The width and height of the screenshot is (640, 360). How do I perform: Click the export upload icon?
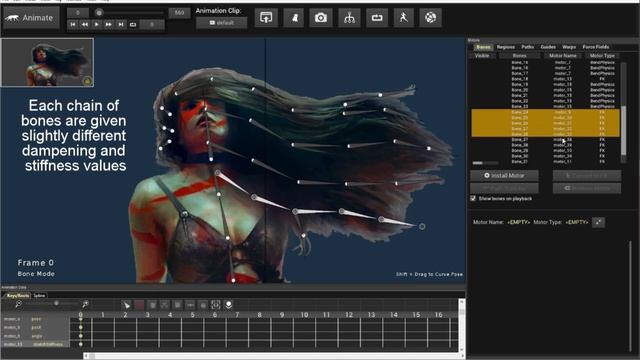(x=266, y=18)
